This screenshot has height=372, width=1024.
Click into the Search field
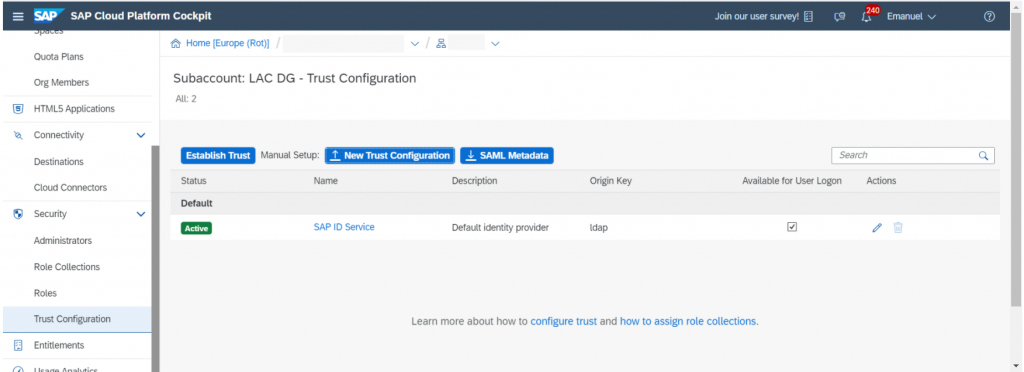click(906, 155)
